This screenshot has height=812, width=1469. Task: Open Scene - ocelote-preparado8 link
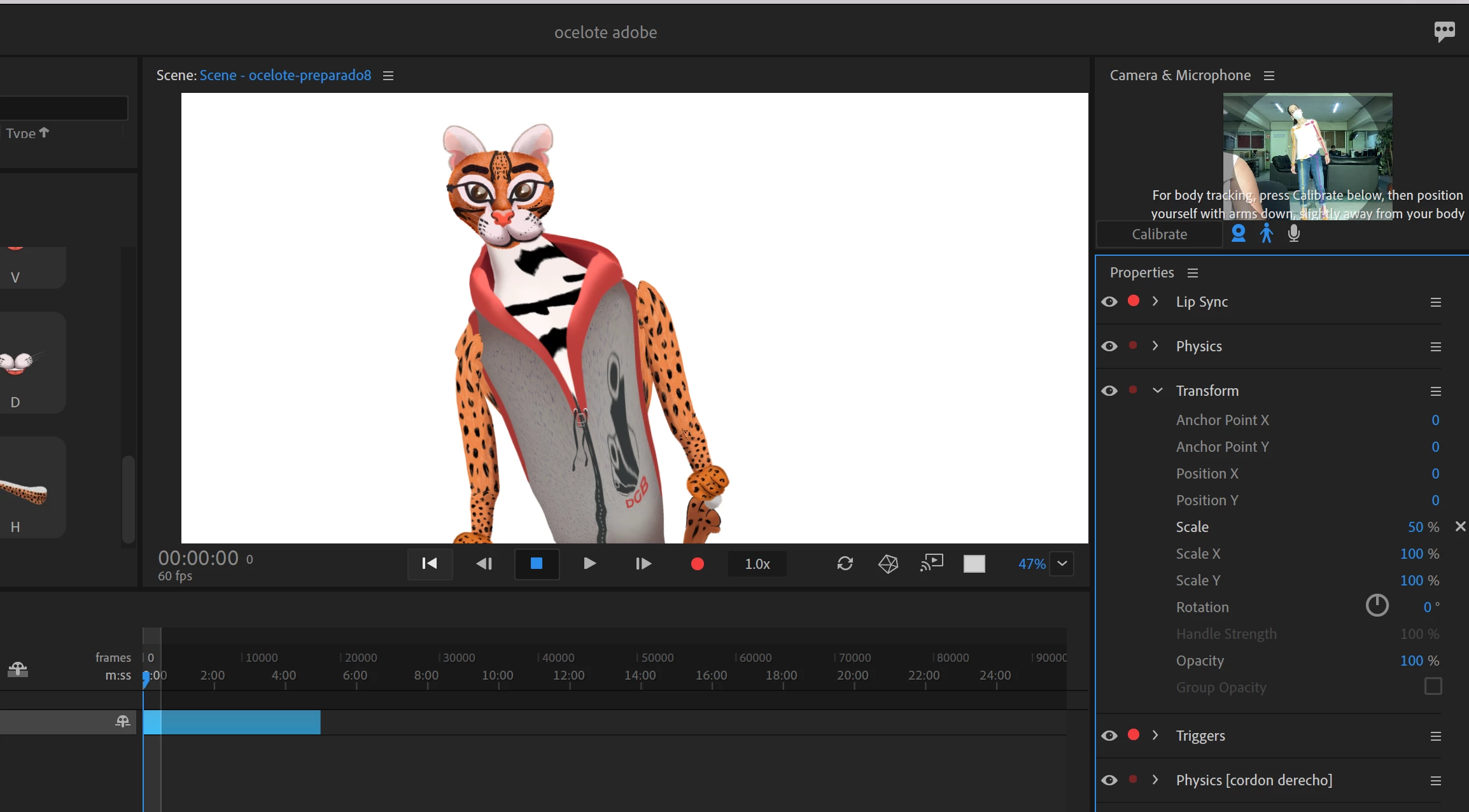tap(285, 75)
